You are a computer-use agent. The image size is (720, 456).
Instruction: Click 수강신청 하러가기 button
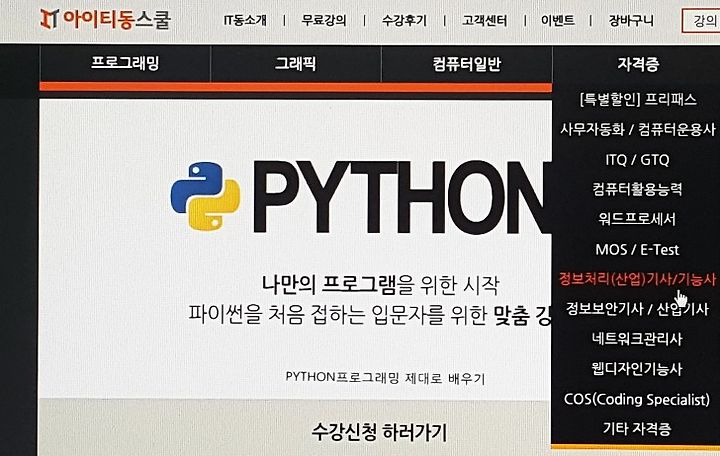[379, 432]
